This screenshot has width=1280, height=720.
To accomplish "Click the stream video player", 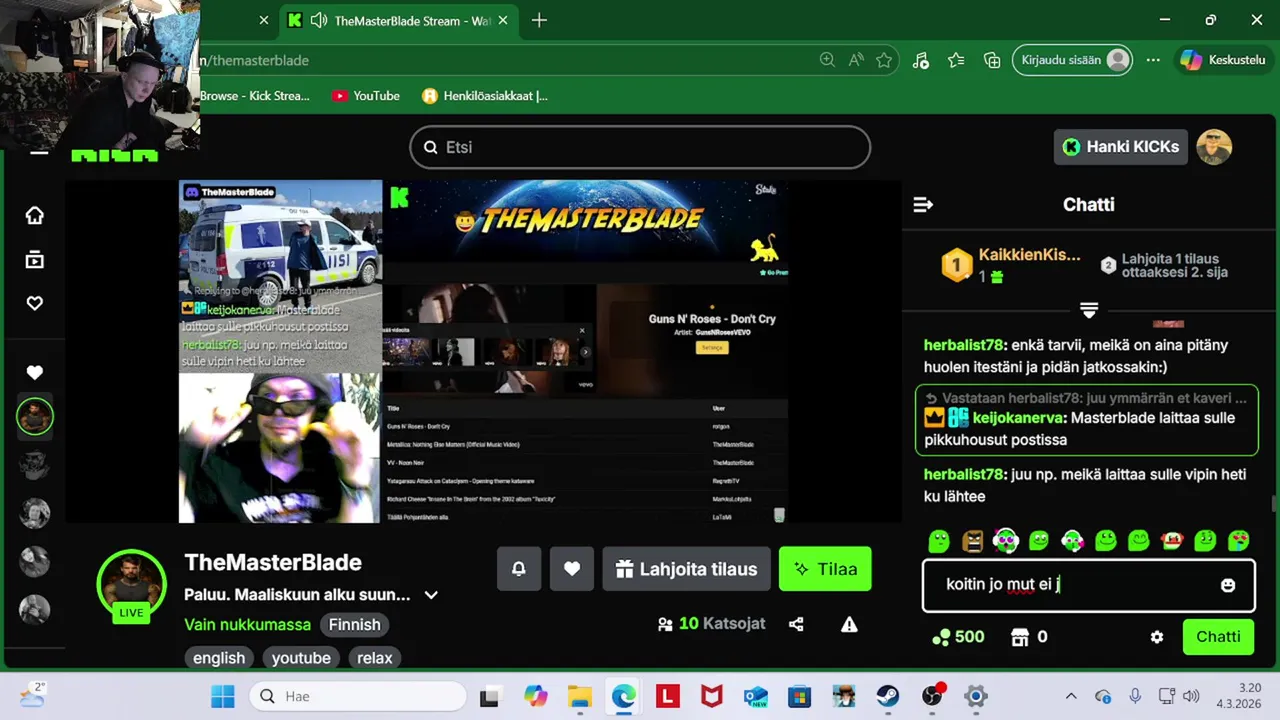I will coord(483,351).
